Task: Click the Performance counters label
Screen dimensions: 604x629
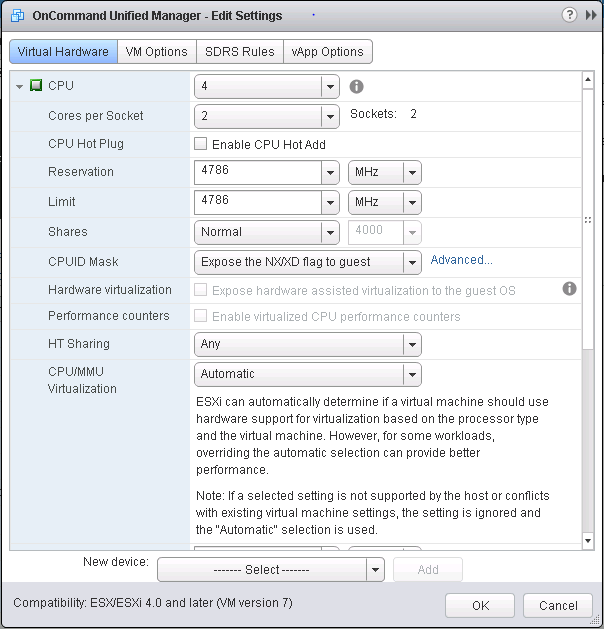Action: pos(108,316)
